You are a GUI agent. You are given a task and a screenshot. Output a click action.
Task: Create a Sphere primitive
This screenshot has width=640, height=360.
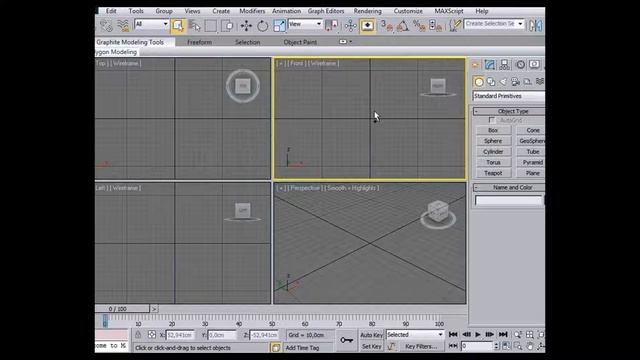493,141
